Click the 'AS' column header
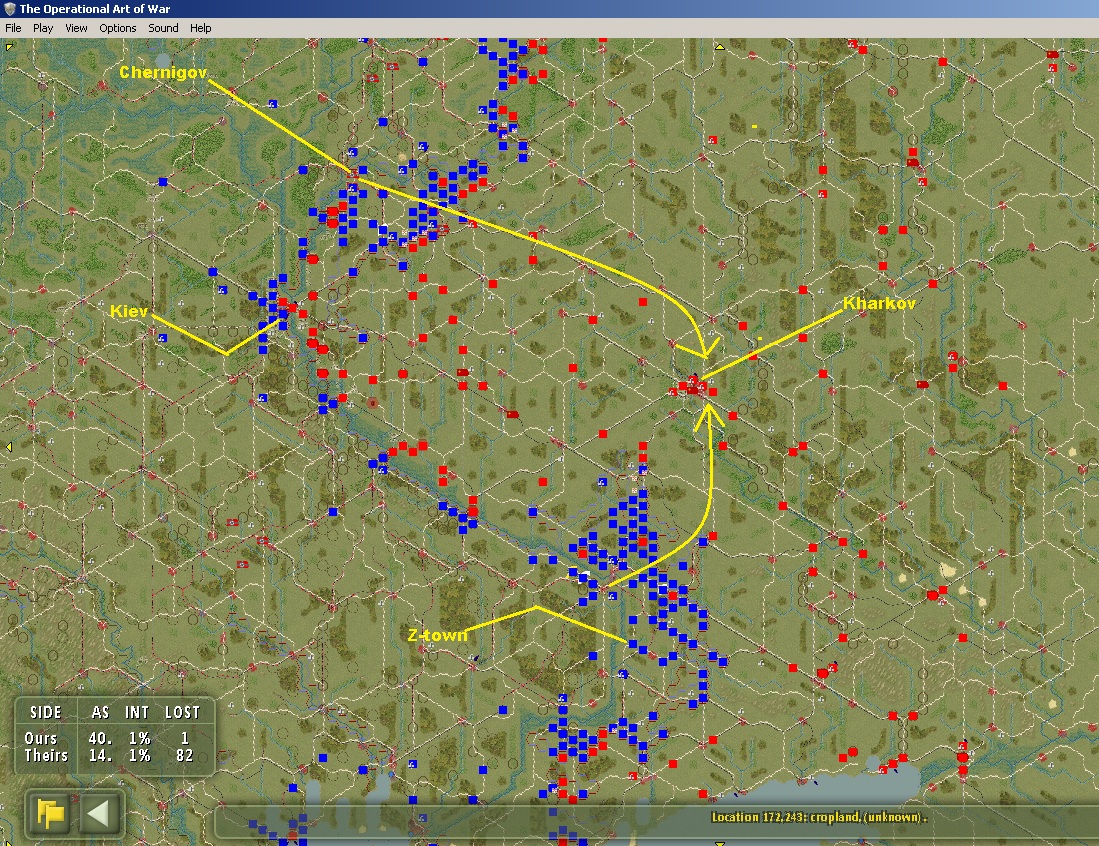 tap(100, 712)
